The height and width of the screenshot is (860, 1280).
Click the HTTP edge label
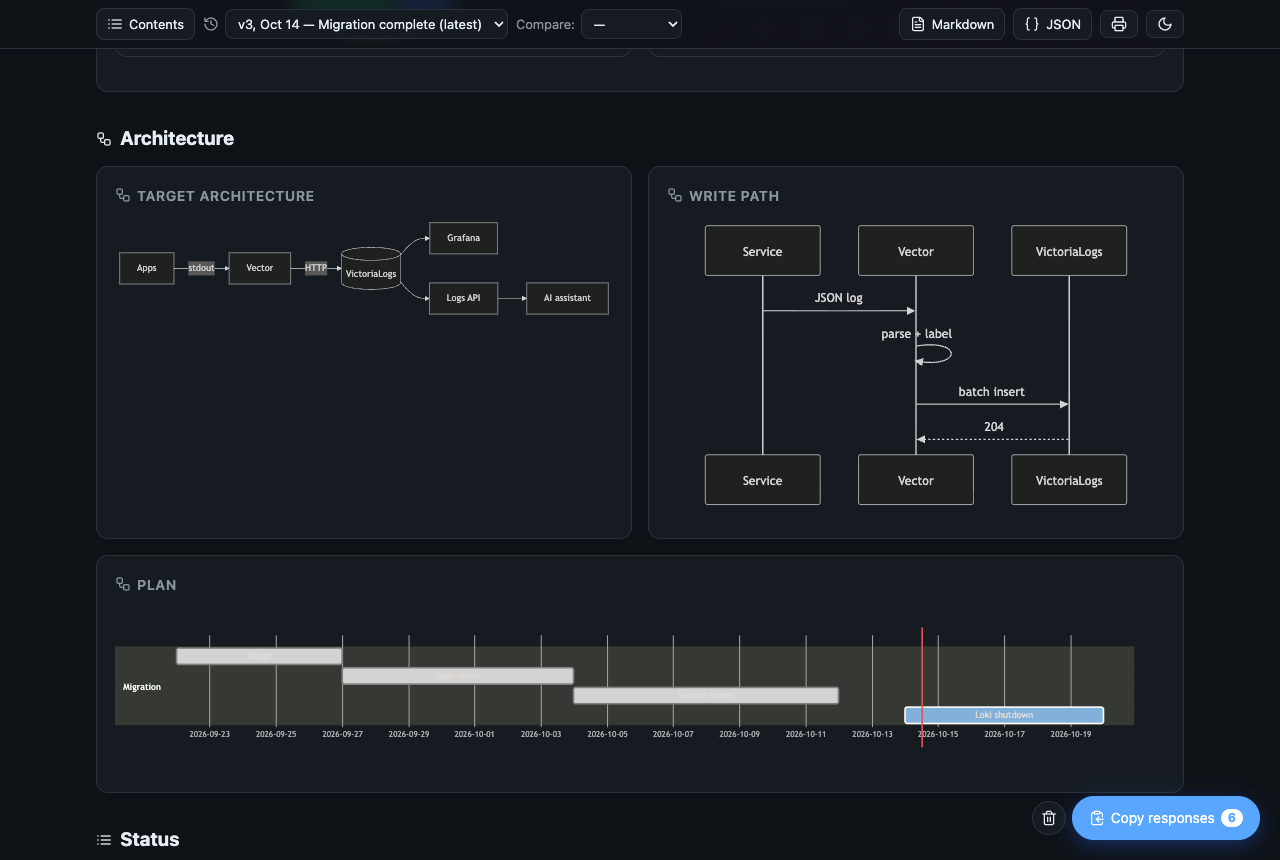click(316, 268)
